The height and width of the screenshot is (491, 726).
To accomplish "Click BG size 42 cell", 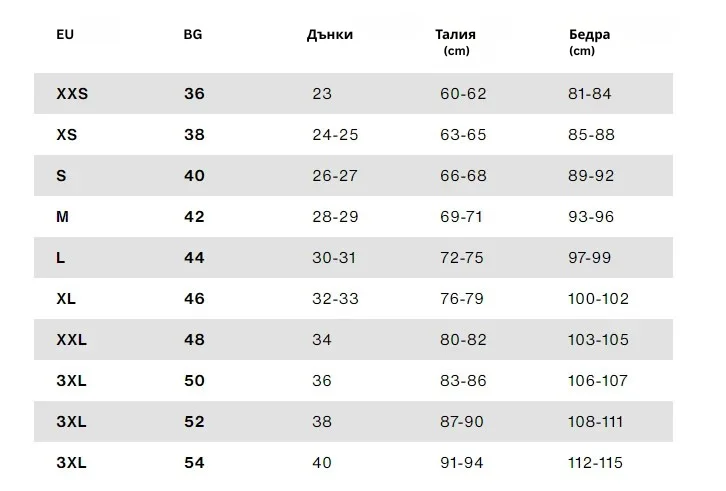I will (x=194, y=217).
